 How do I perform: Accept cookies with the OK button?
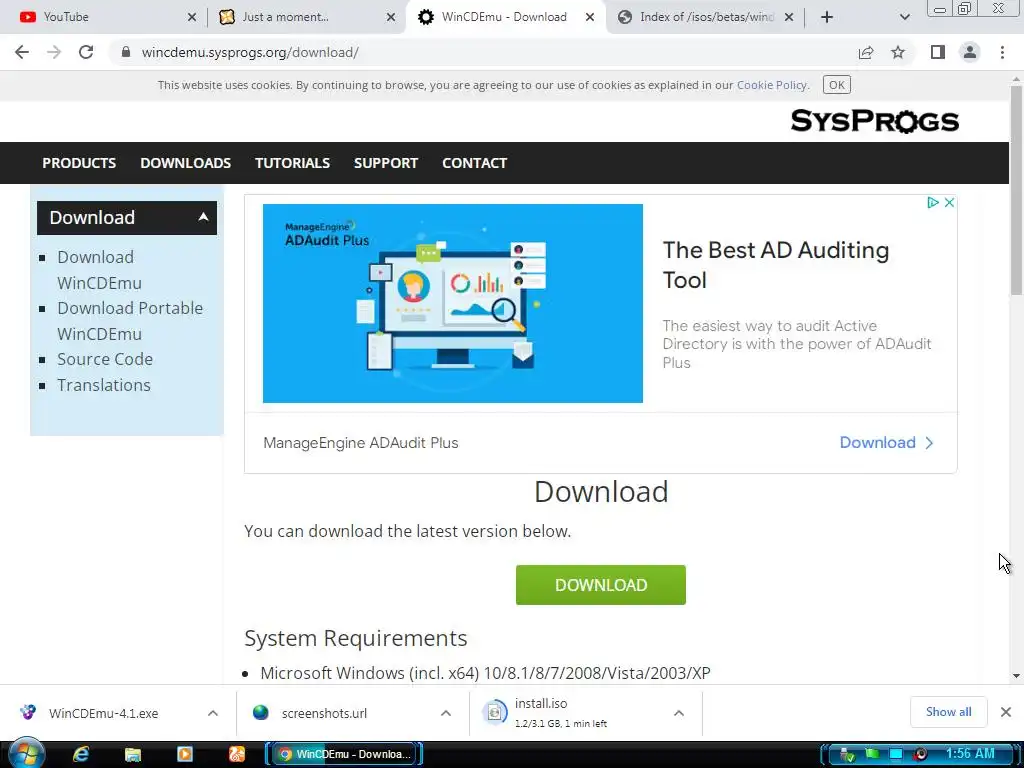pos(837,85)
